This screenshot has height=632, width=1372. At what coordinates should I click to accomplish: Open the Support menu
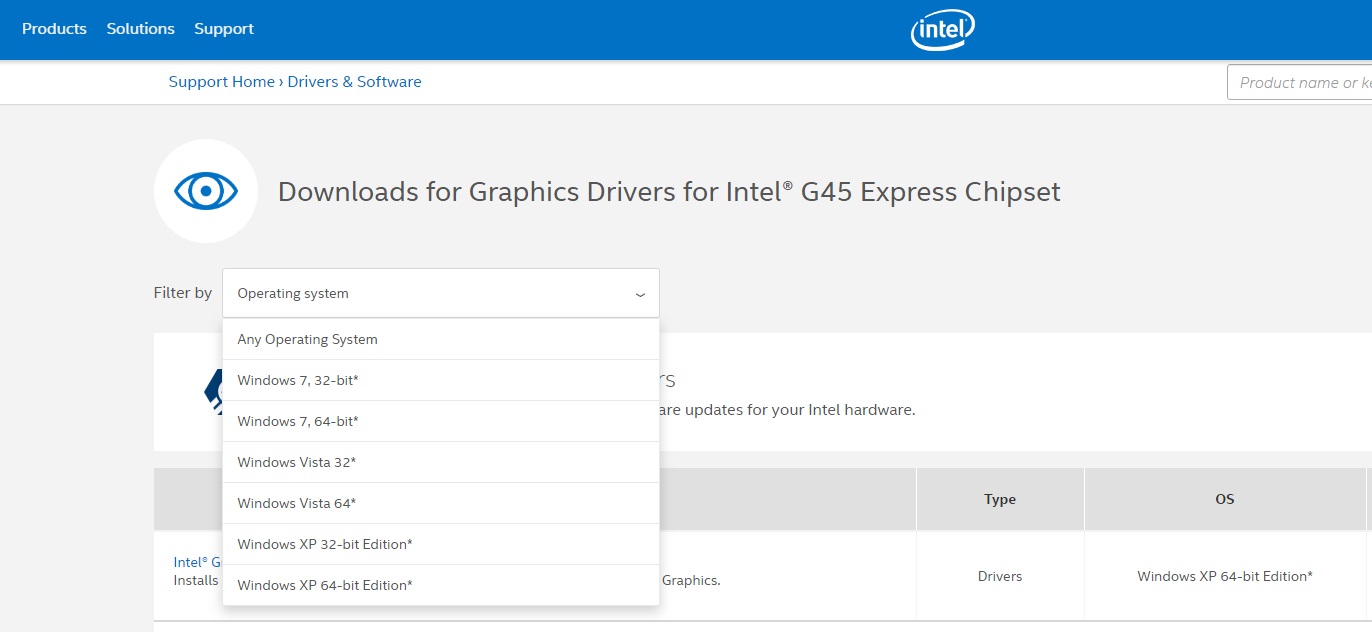(x=224, y=29)
